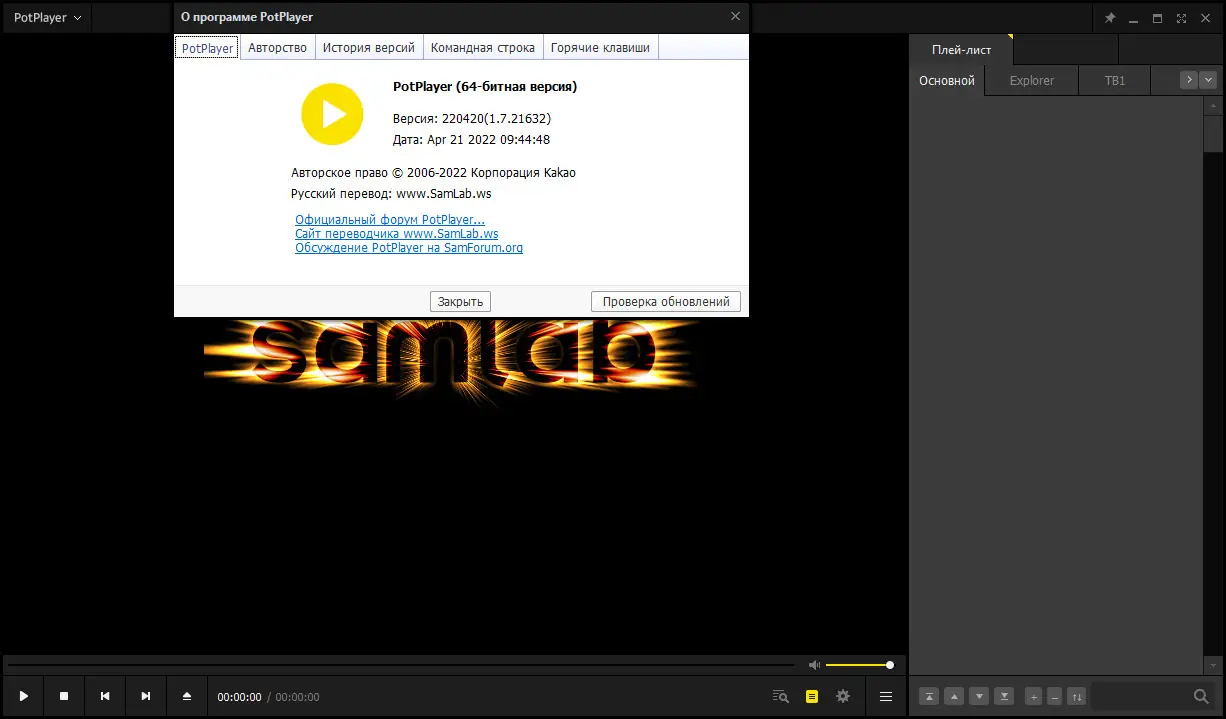The width and height of the screenshot is (1226, 719).
Task: Click the pin-on-top icon in title bar
Action: tap(1110, 17)
